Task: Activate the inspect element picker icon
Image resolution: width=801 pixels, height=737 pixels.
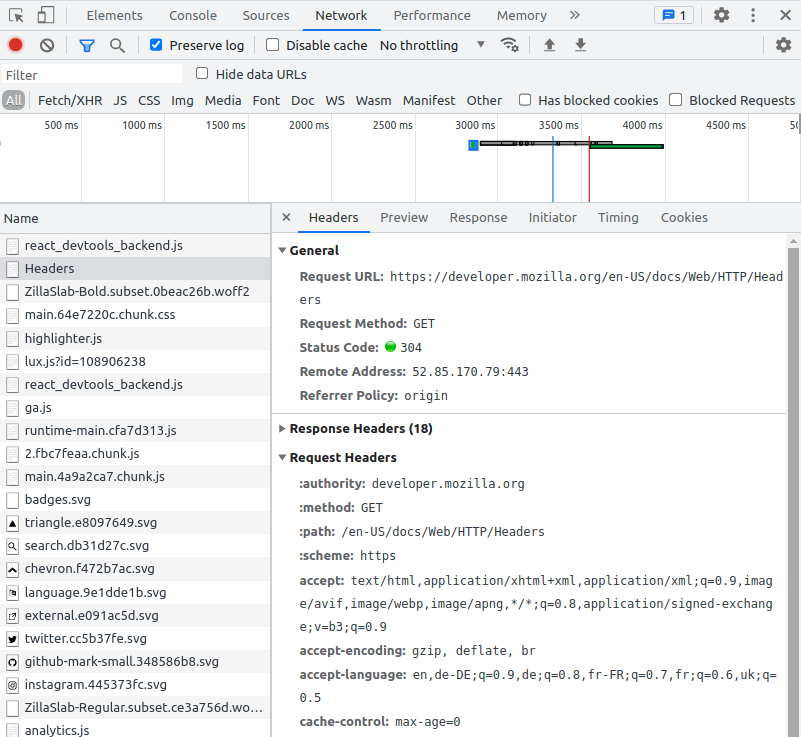Action: click(x=16, y=15)
